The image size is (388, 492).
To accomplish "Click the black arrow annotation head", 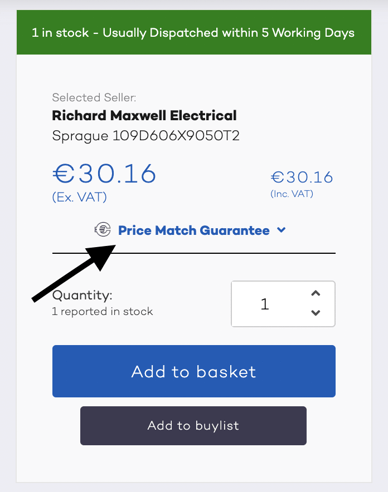I will point(102,255).
